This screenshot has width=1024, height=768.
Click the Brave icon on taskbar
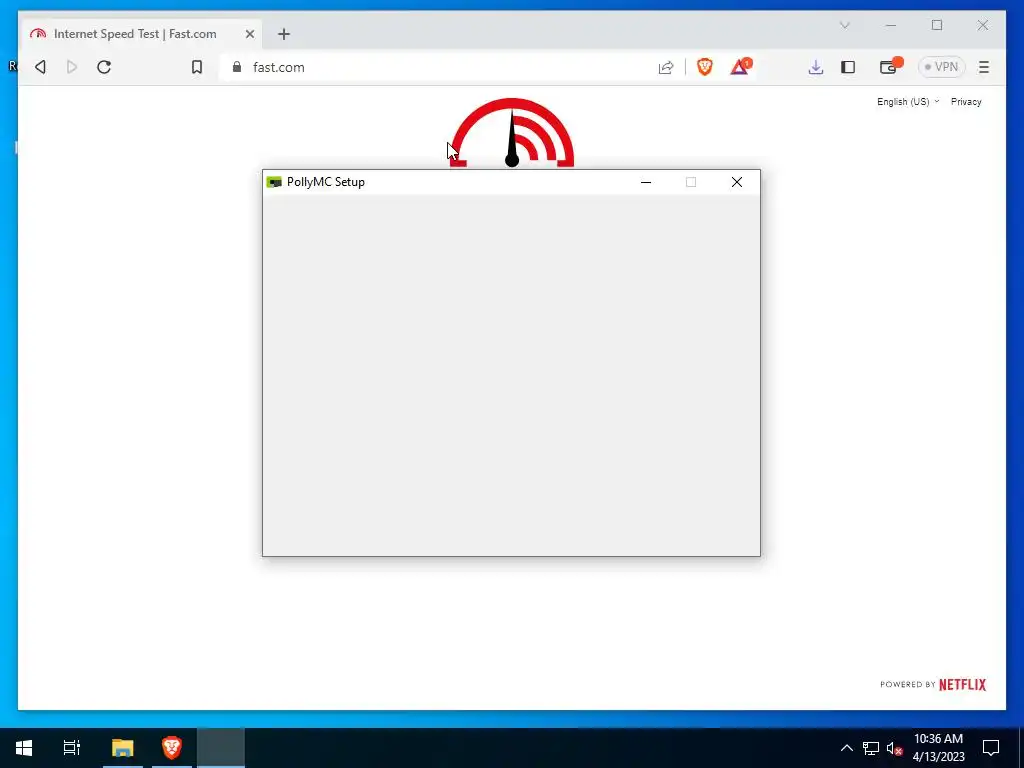pyautogui.click(x=172, y=748)
